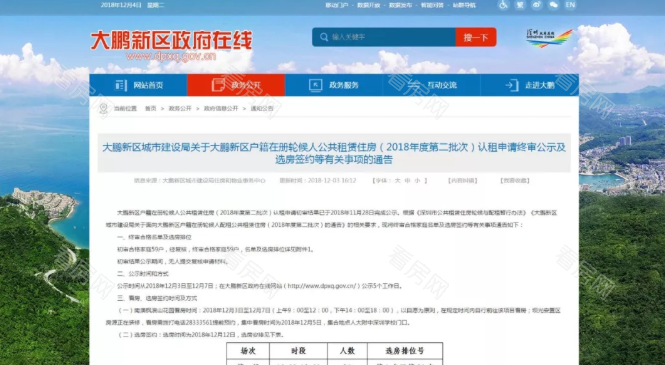This screenshot has width=665, height=365.
Task: Click the 人数 table header cell
Action: (x=347, y=351)
